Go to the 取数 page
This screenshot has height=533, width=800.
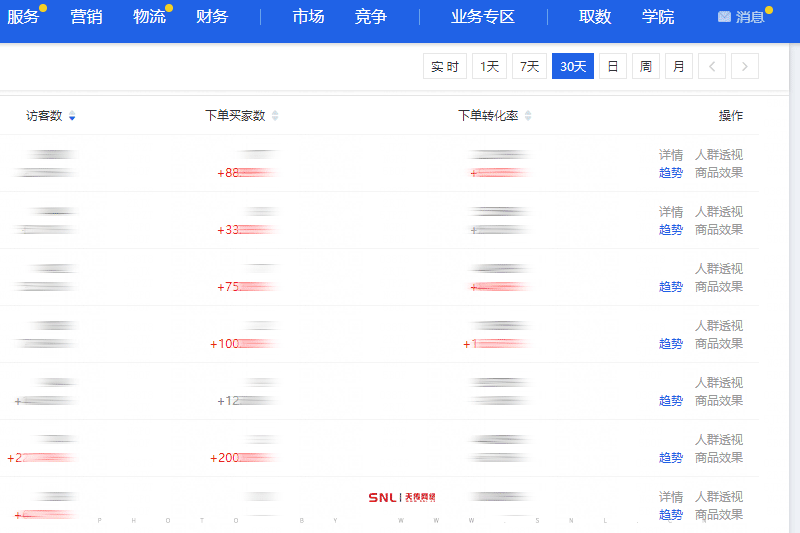pyautogui.click(x=595, y=17)
